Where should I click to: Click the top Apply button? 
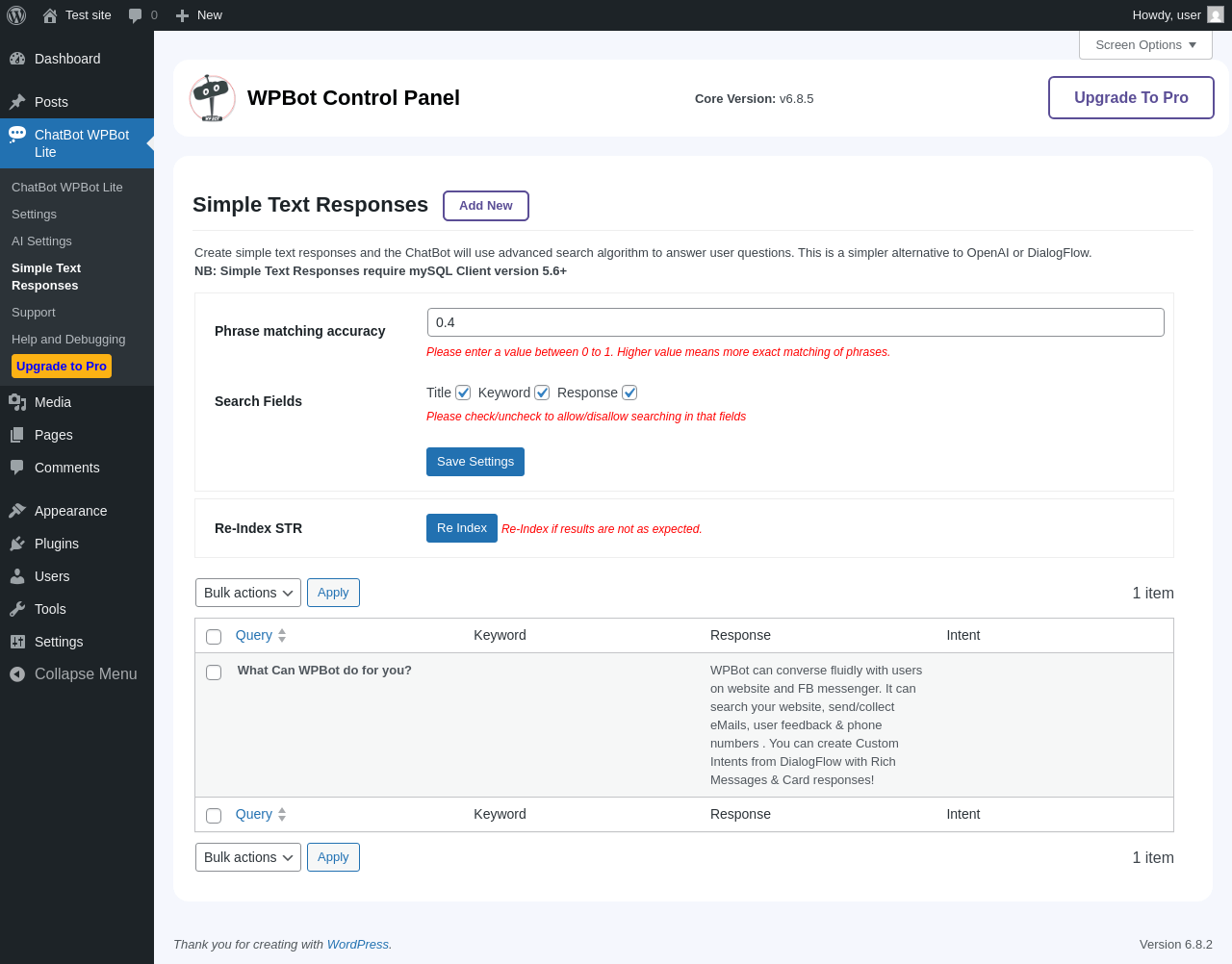[333, 593]
